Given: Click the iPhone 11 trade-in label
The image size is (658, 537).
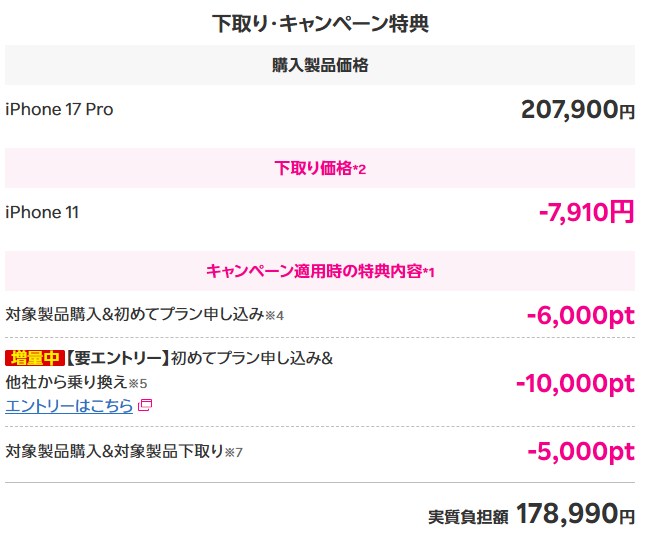Looking at the screenshot, I should 42,212.
